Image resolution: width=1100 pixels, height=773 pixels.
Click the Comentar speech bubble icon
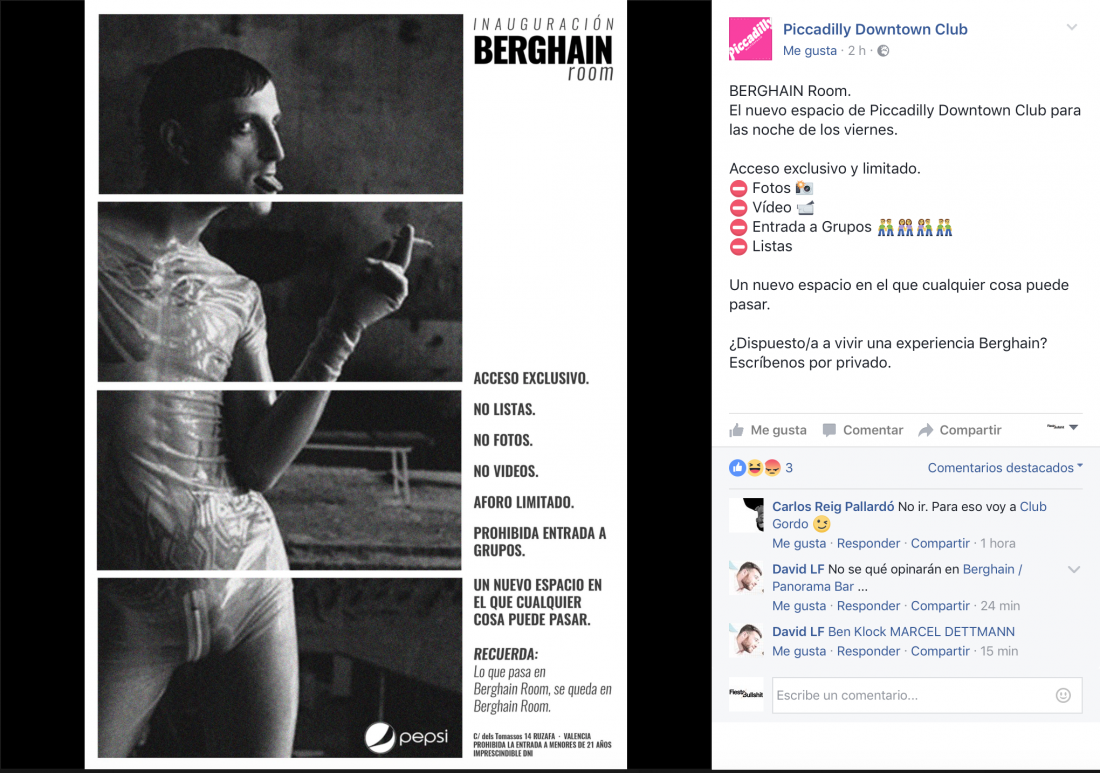(x=829, y=430)
